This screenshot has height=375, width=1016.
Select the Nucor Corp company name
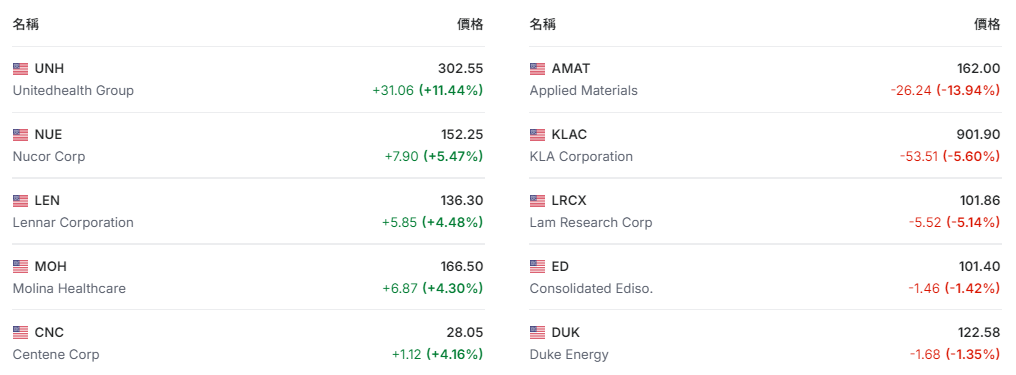pos(49,157)
